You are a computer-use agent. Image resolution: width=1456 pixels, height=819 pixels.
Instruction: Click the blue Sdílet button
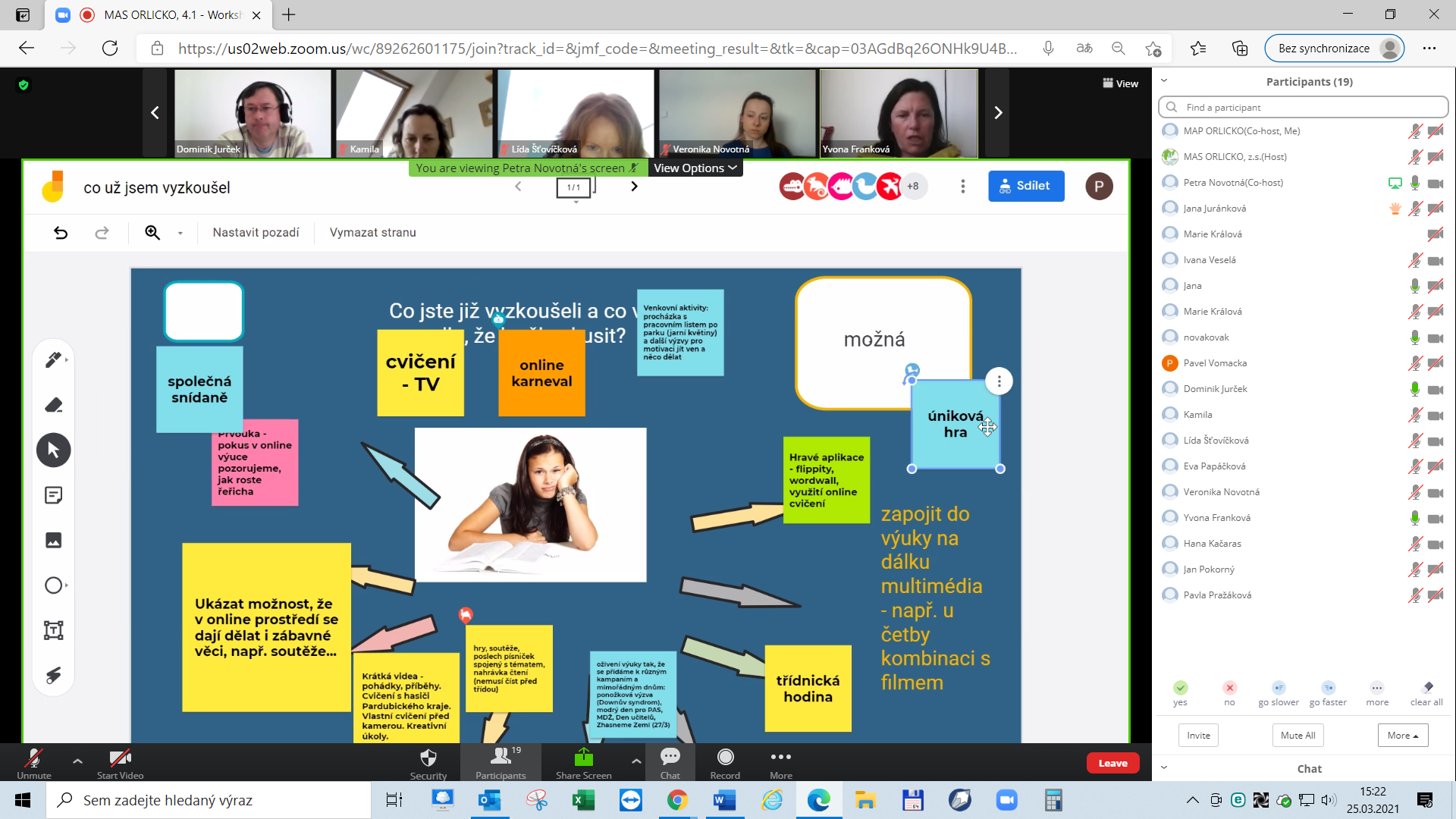(1025, 186)
